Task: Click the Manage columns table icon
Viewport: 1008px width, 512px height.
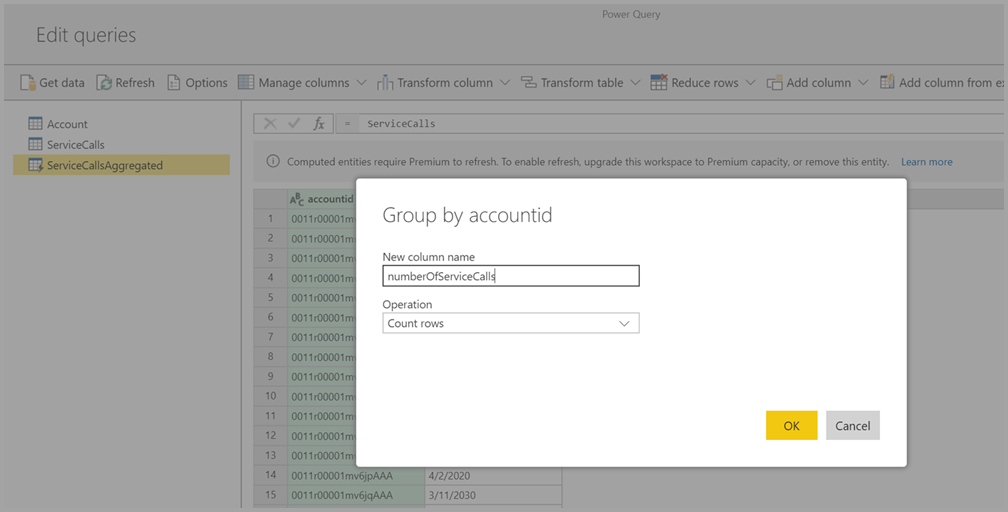Action: point(246,83)
